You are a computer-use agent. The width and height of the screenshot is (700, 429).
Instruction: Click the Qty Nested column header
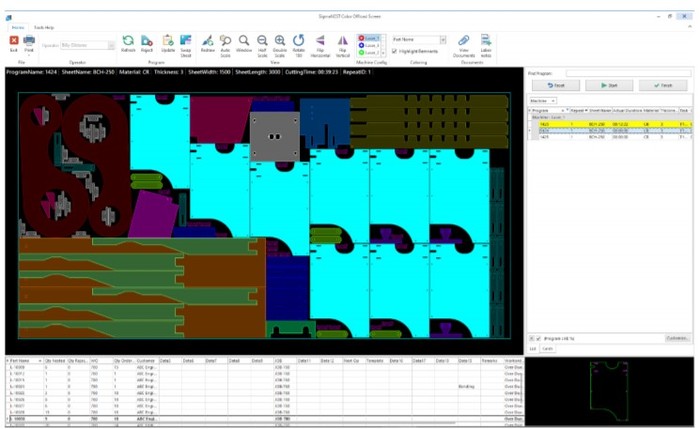pyautogui.click(x=55, y=361)
